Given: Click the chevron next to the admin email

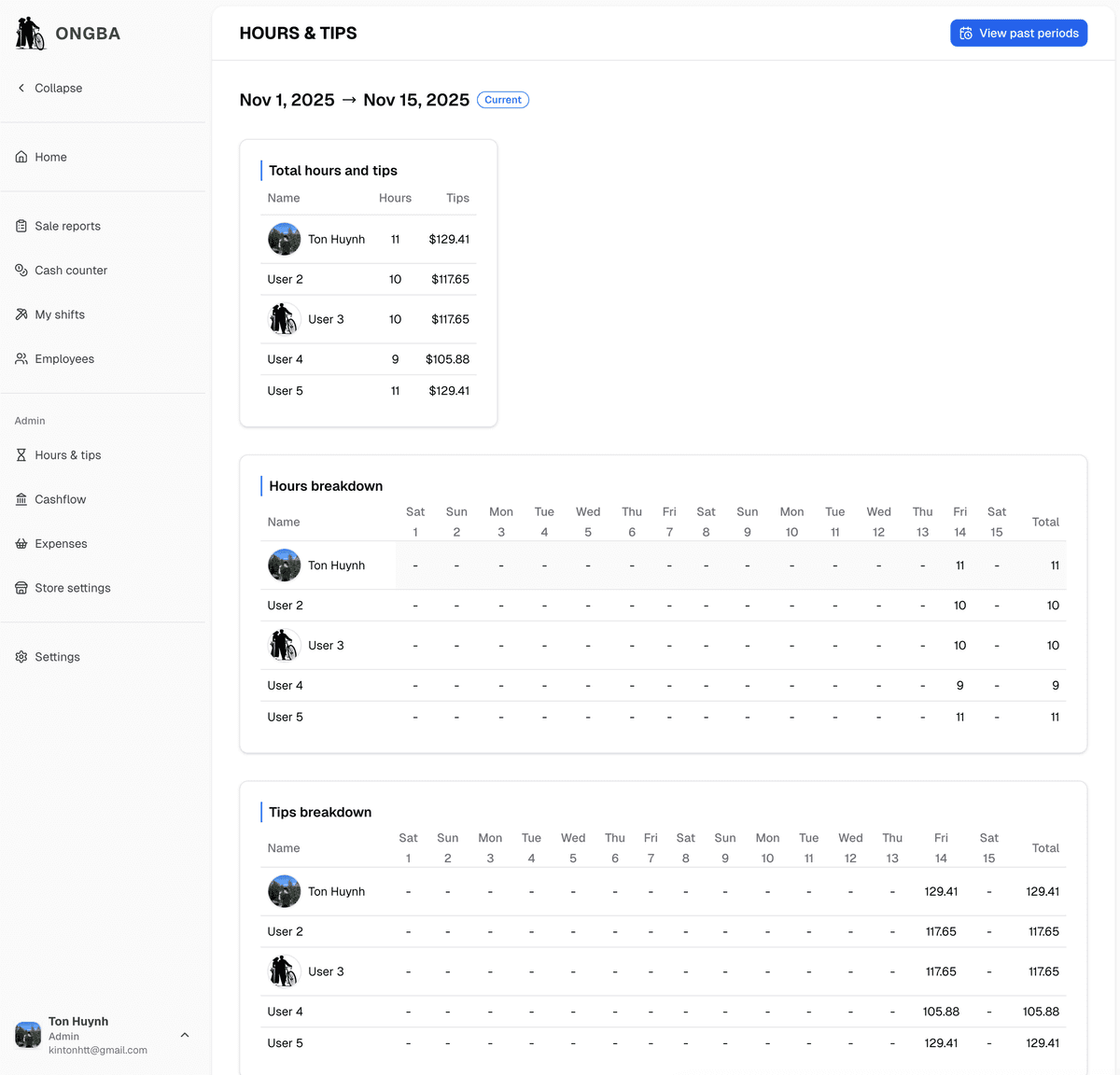Looking at the screenshot, I should click(184, 1035).
